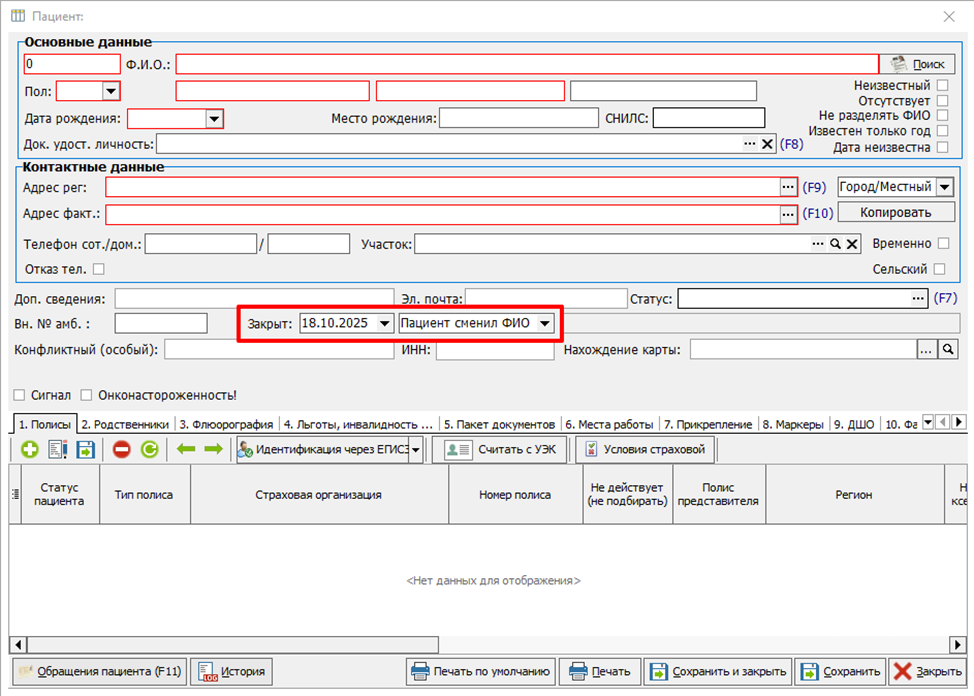The image size is (974, 696).
Task: Click the blue floppy save icon in policies toolbar
Action: [x=85, y=450]
